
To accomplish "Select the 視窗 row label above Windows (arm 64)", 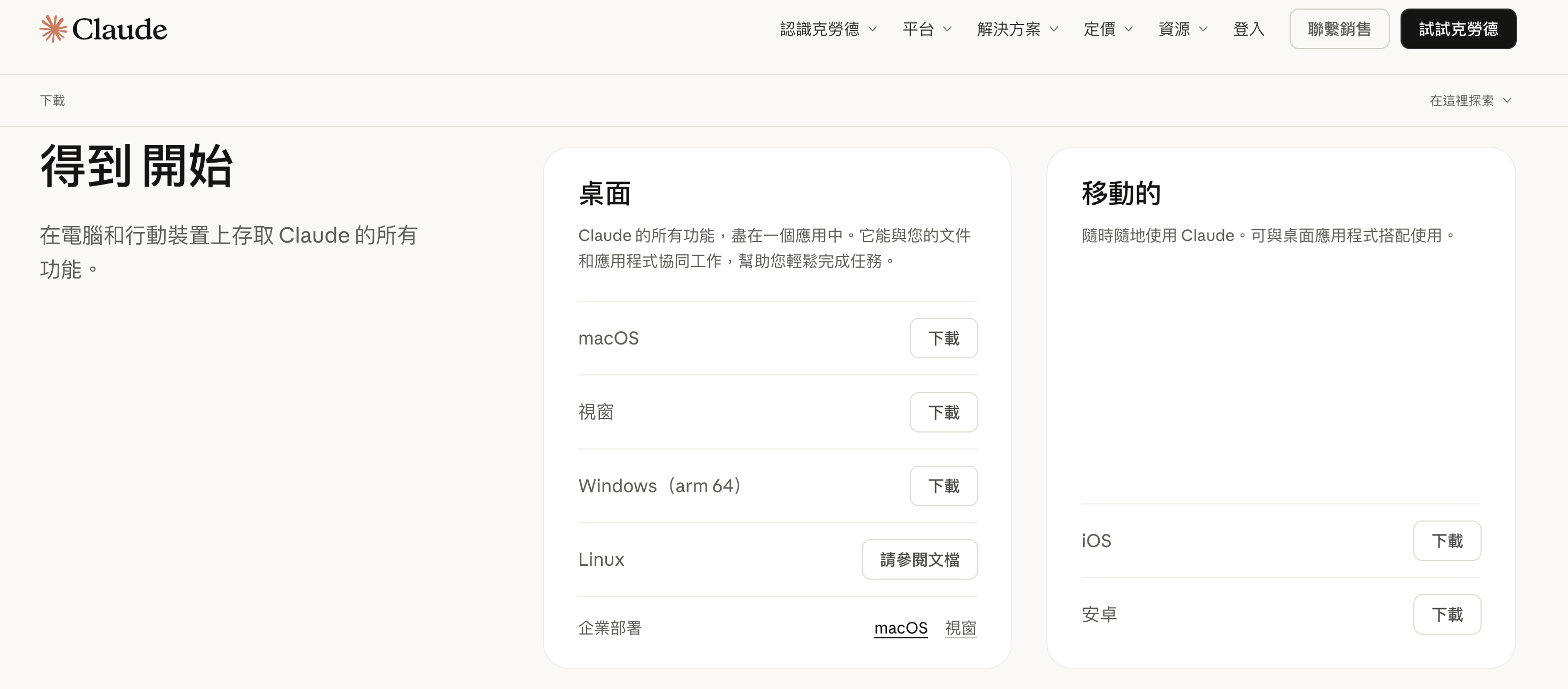I will click(596, 412).
